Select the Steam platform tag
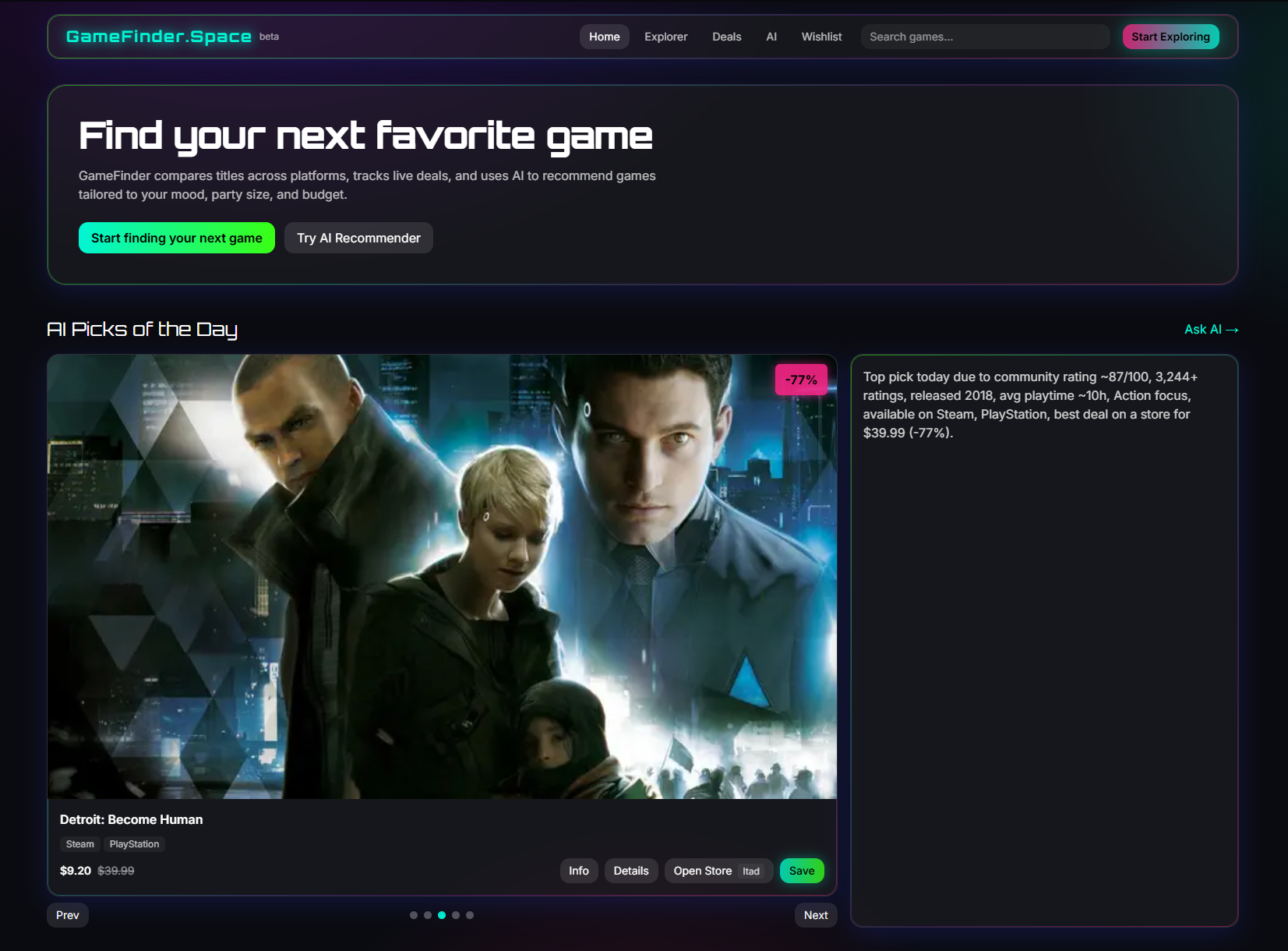The height and width of the screenshot is (951, 1288). 80,844
